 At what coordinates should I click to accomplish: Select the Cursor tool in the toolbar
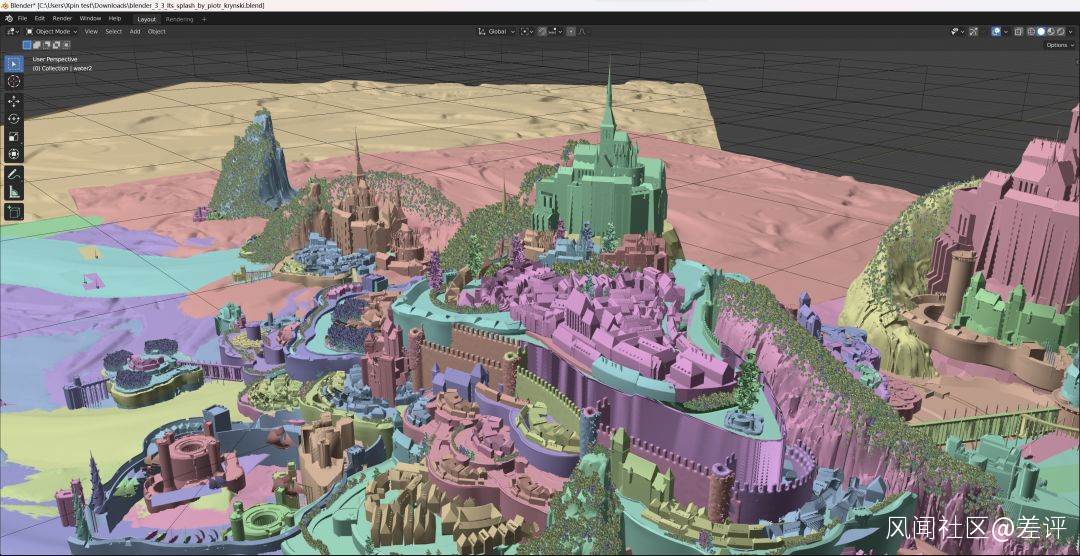click(14, 81)
